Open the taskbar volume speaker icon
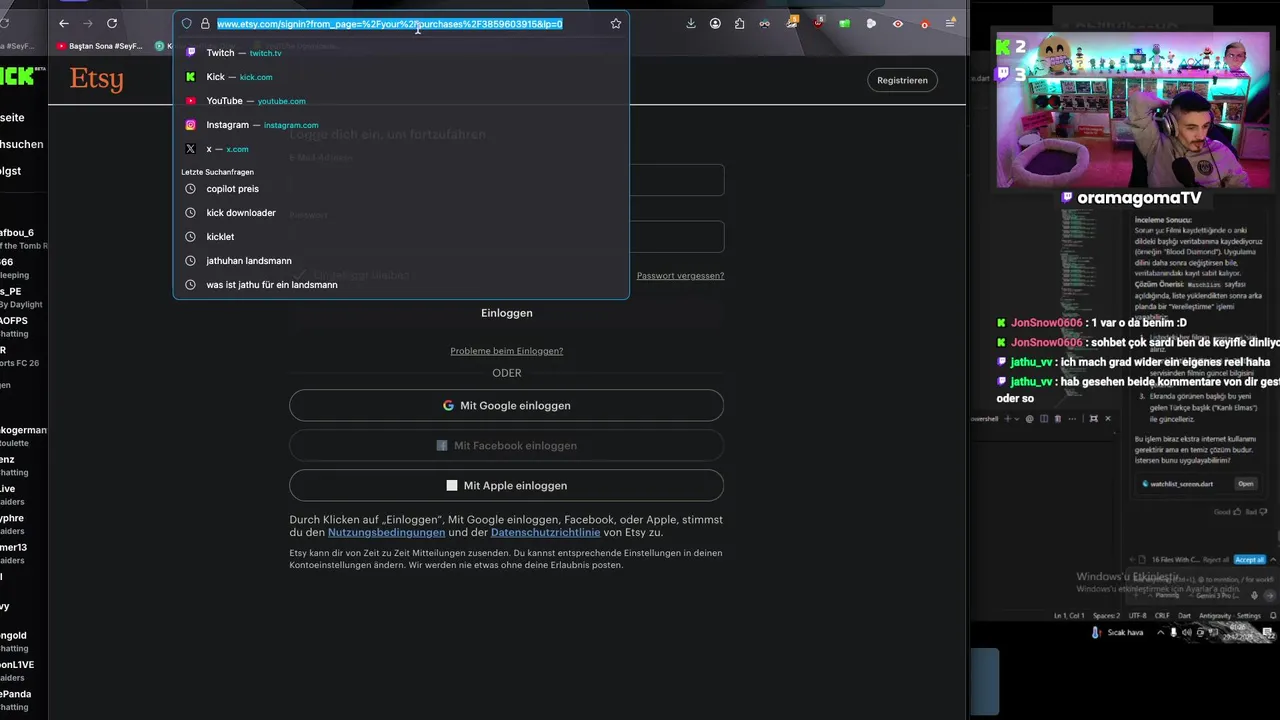This screenshot has width=1280, height=720. (1187, 632)
